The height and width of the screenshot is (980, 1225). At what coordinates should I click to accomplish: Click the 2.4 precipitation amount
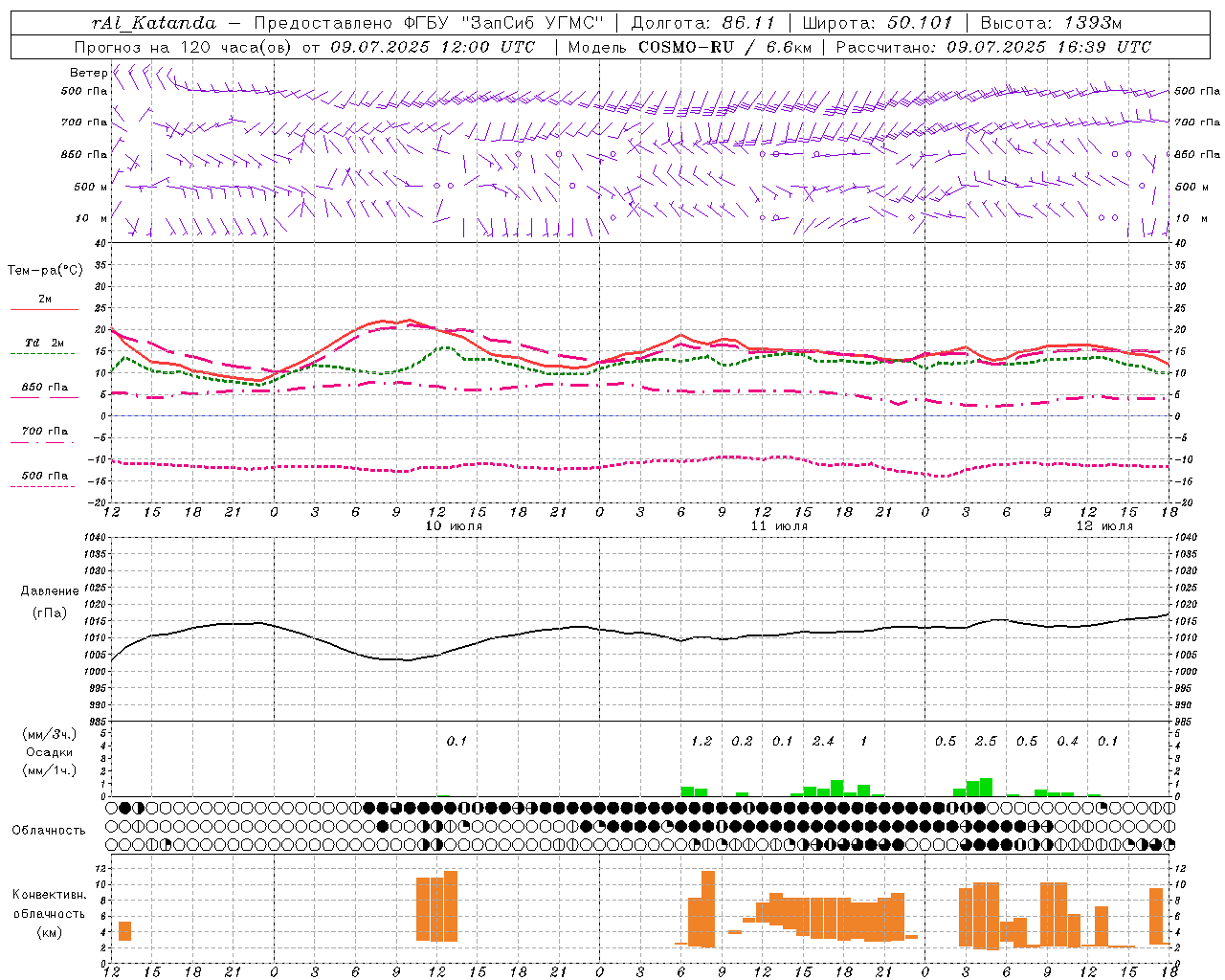click(823, 742)
